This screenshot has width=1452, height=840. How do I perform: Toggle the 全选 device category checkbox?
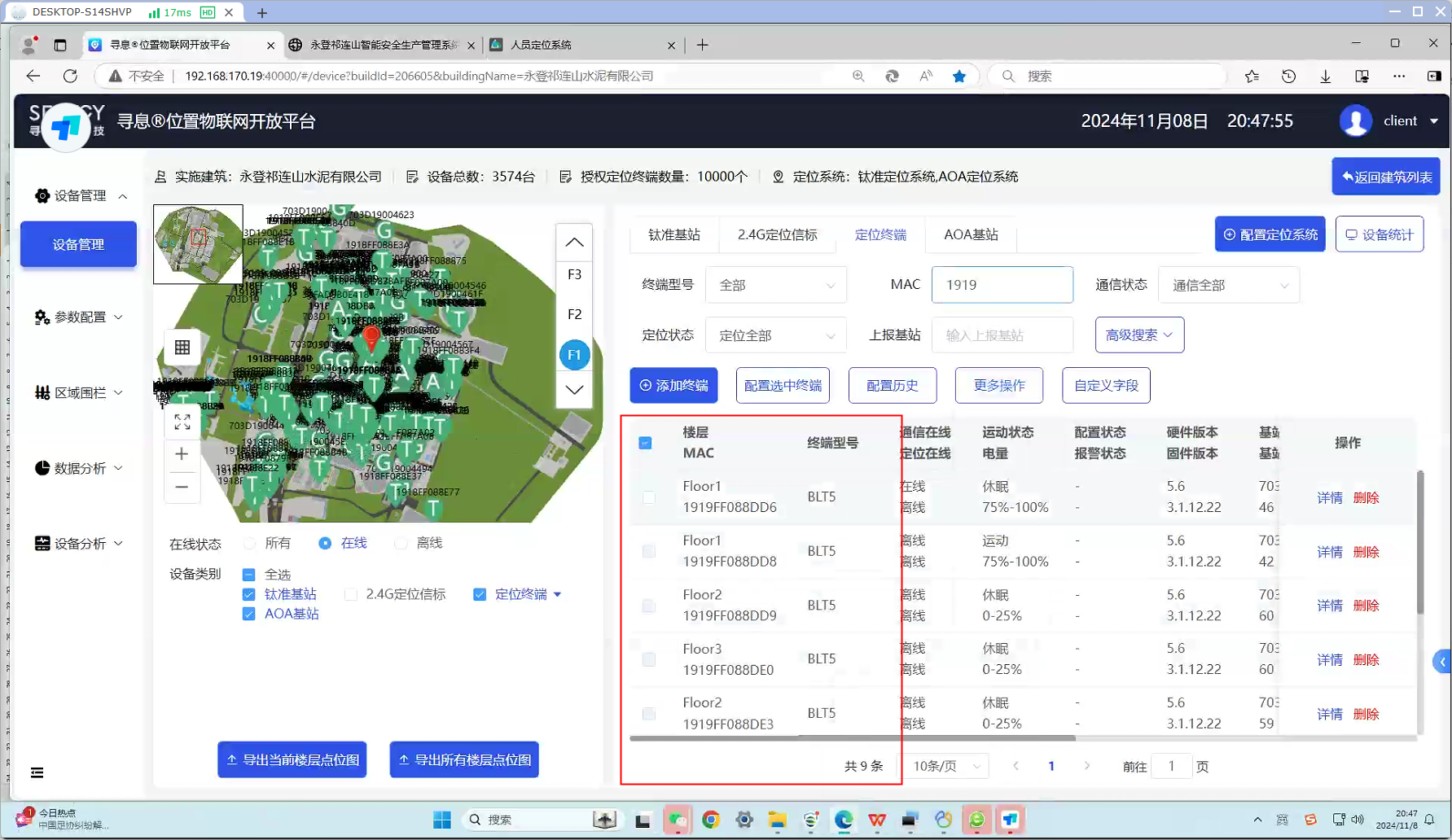pos(249,575)
